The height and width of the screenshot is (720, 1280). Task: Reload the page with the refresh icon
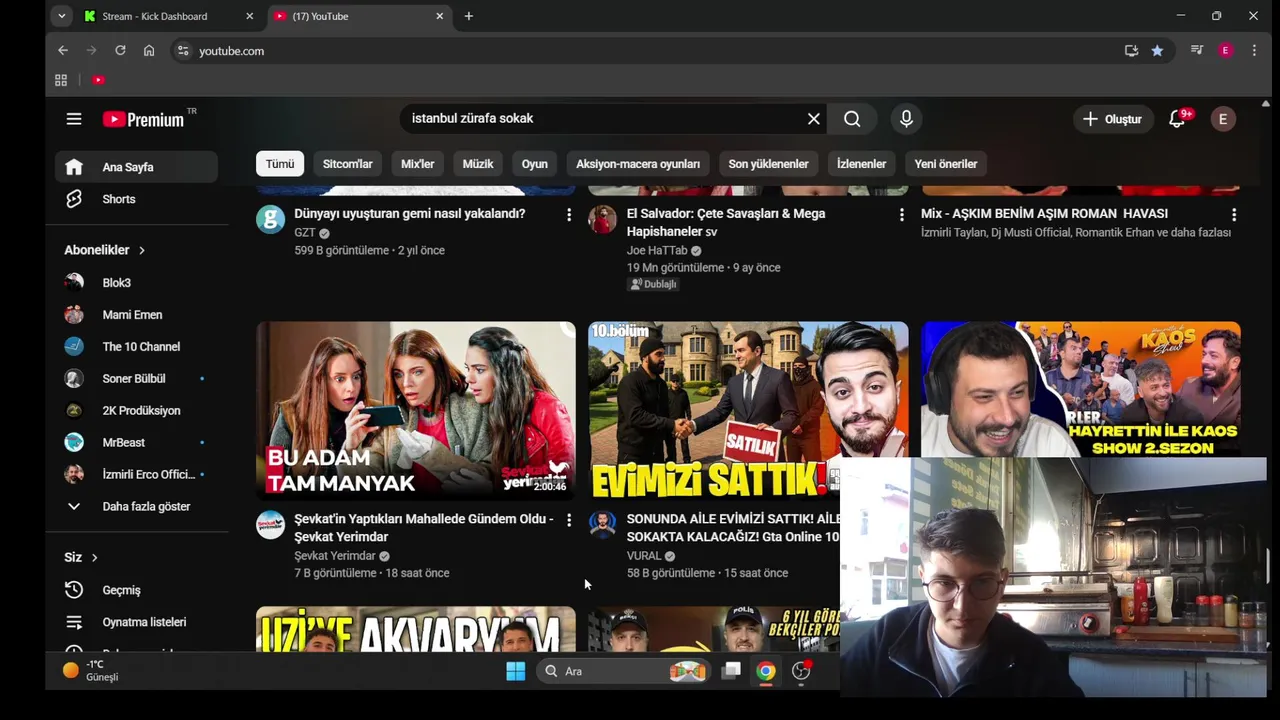coord(120,50)
